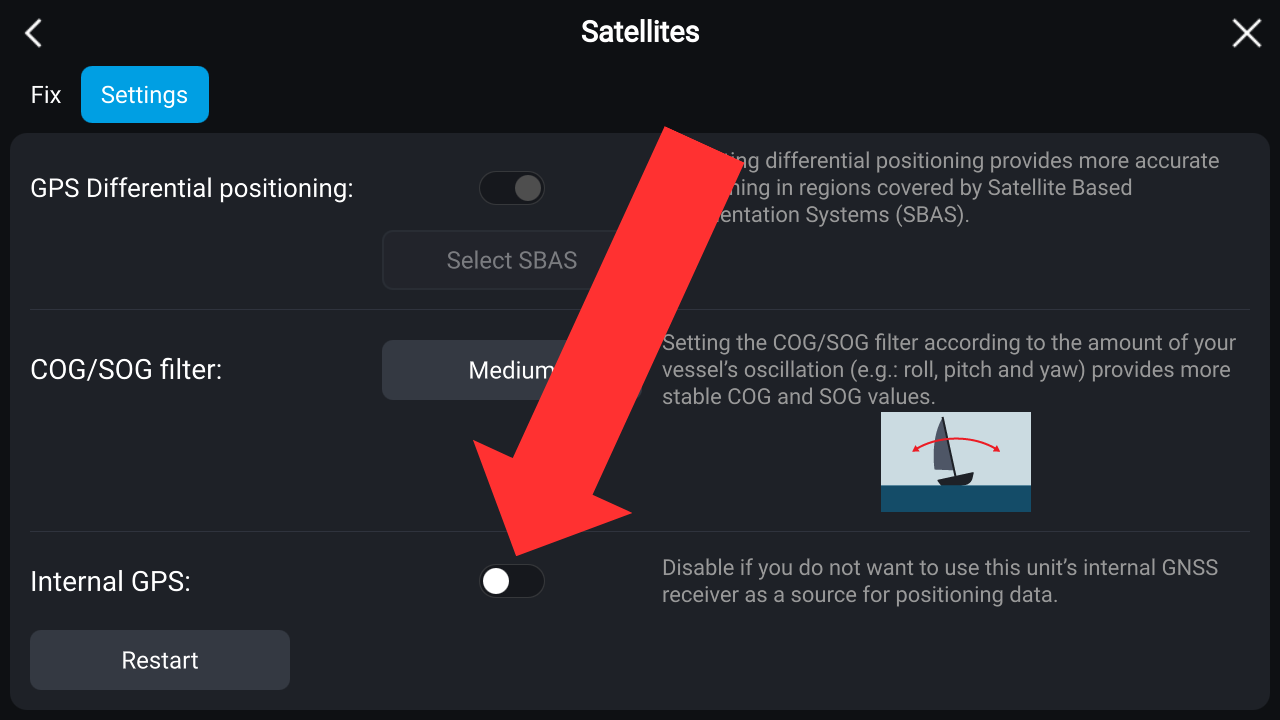The image size is (1280, 720).
Task: Close the Satellites page with X
Action: pyautogui.click(x=1246, y=33)
